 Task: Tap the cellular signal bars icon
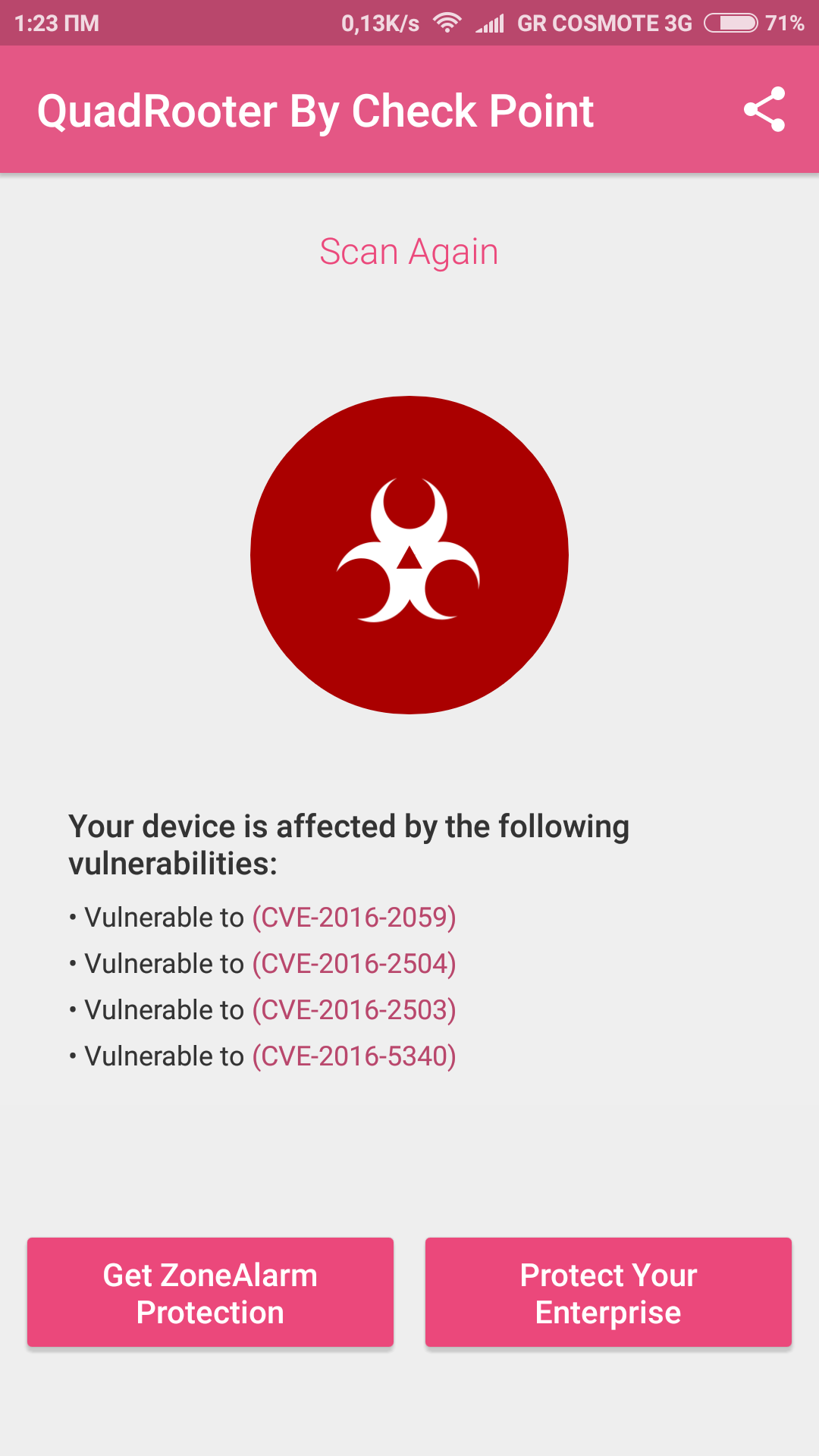(x=490, y=24)
